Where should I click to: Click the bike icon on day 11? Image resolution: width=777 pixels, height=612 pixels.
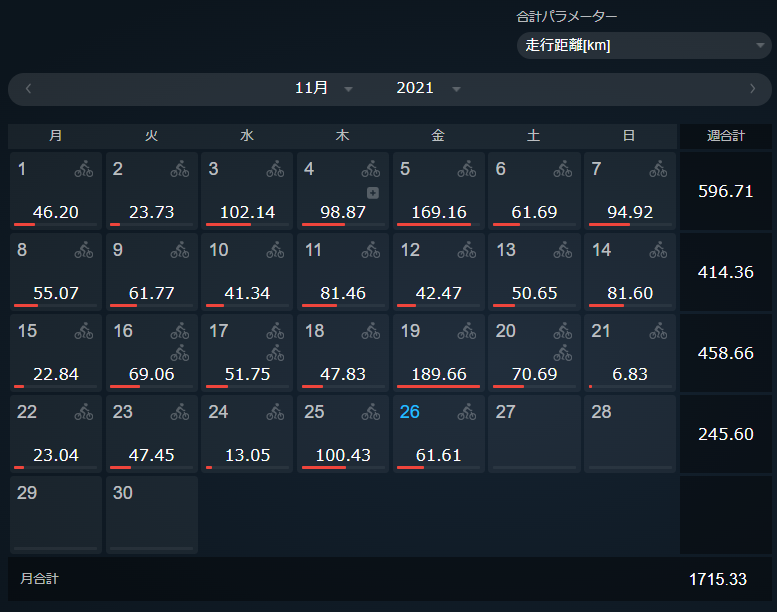[371, 250]
